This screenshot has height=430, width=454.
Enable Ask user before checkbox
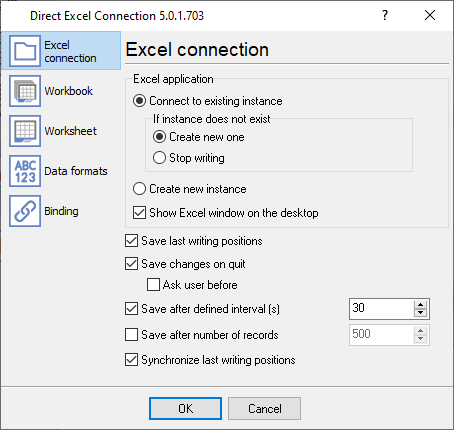(153, 285)
